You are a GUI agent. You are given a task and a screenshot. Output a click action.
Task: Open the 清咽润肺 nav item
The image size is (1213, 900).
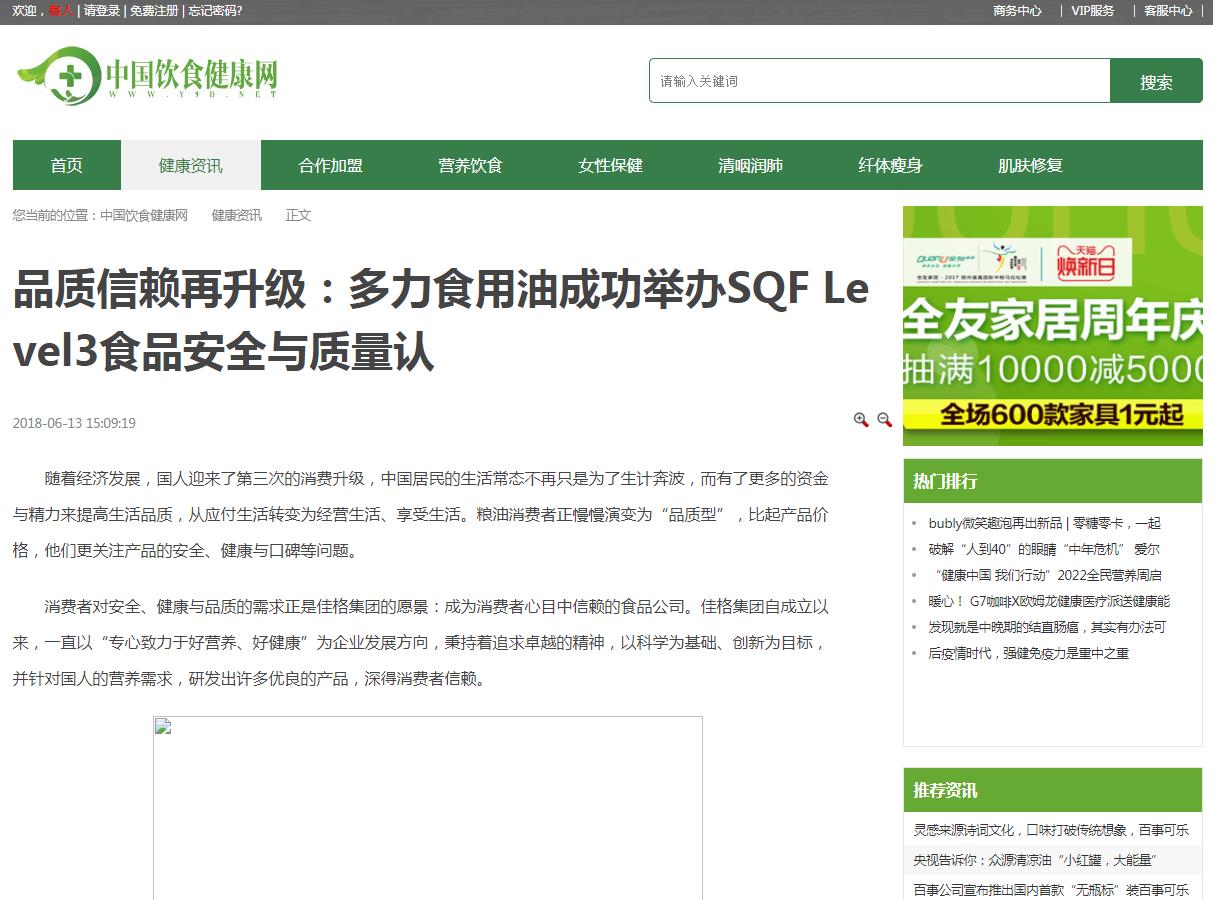tap(751, 165)
